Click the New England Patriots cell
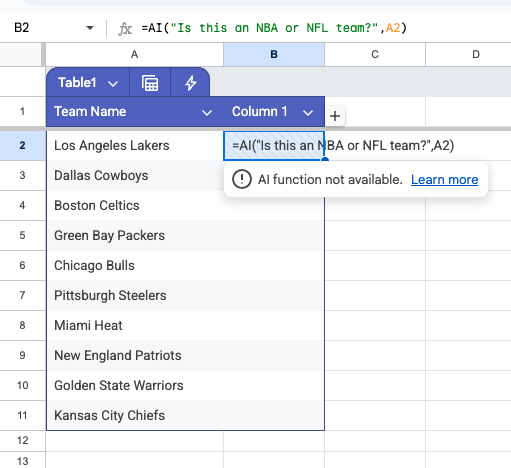The height and width of the screenshot is (468, 511). click(x=135, y=355)
